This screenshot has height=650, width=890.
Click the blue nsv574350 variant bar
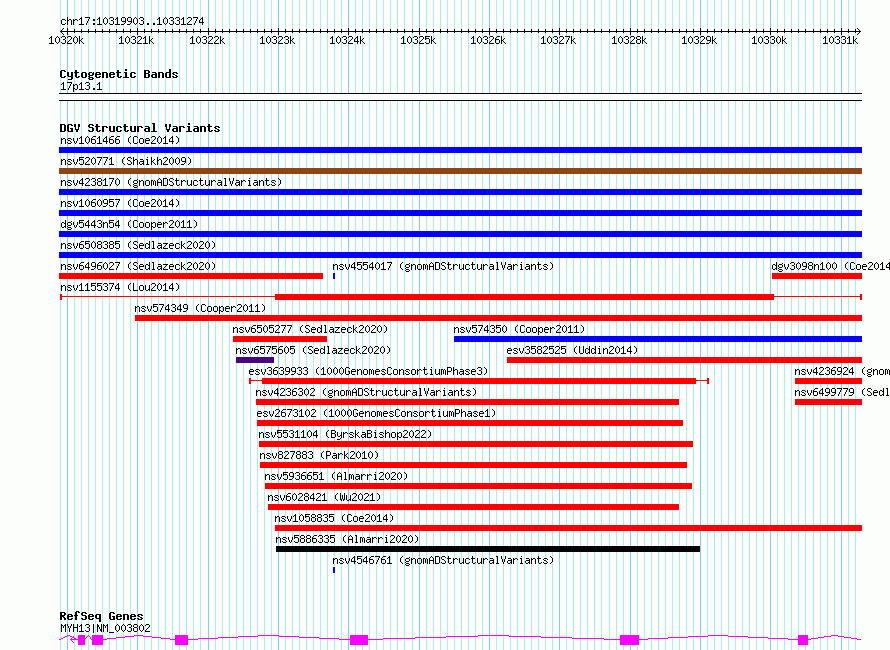coord(658,339)
